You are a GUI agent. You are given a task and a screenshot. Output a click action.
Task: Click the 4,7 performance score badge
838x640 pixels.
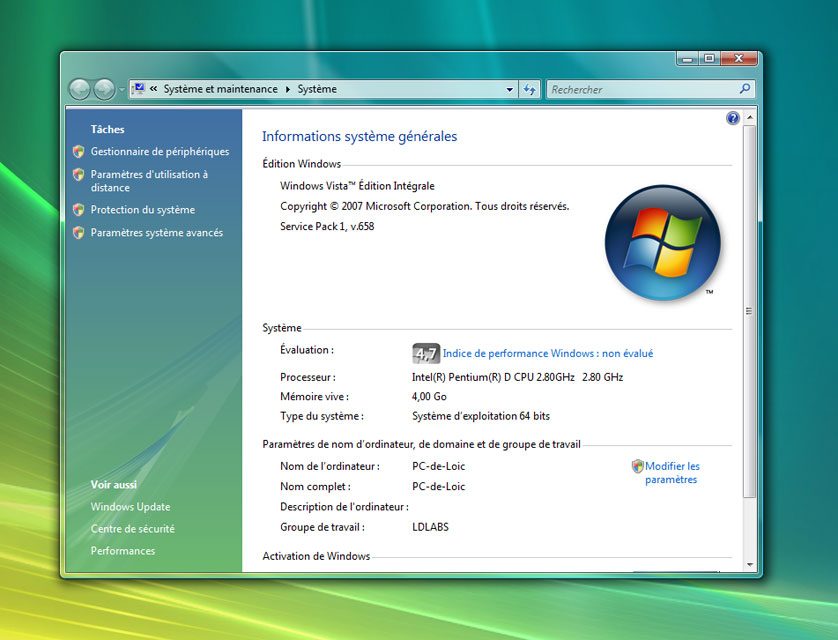pos(426,354)
